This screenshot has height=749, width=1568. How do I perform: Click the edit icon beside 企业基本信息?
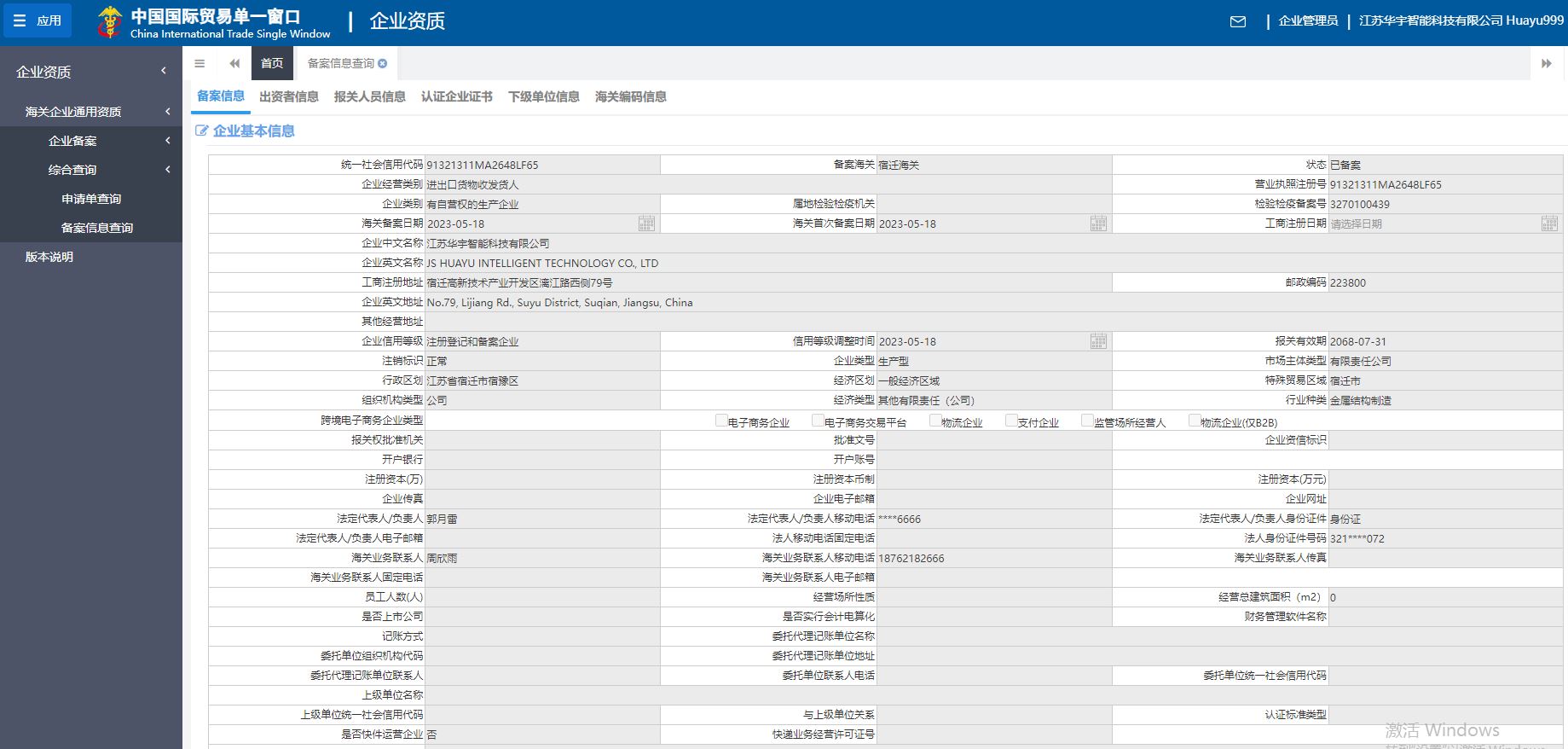point(202,131)
